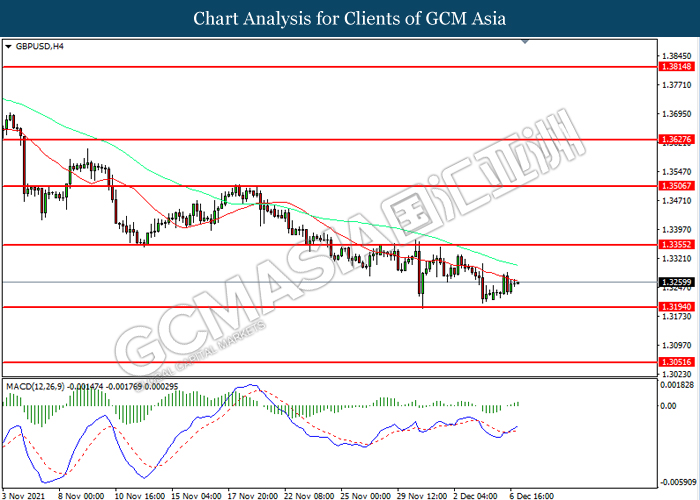Screen dimensions: 700x500
Task: Click the 2 Dec 04:00 time label
Action: point(475,496)
